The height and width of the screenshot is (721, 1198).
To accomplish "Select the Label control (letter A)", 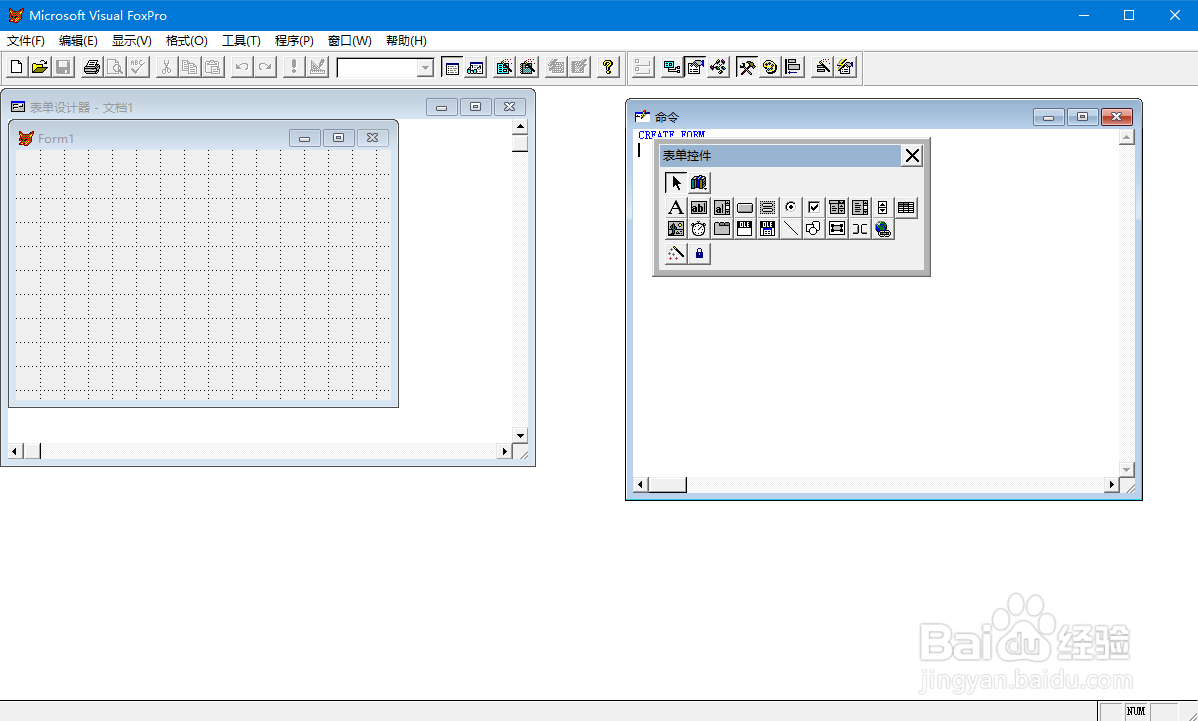I will 675,207.
